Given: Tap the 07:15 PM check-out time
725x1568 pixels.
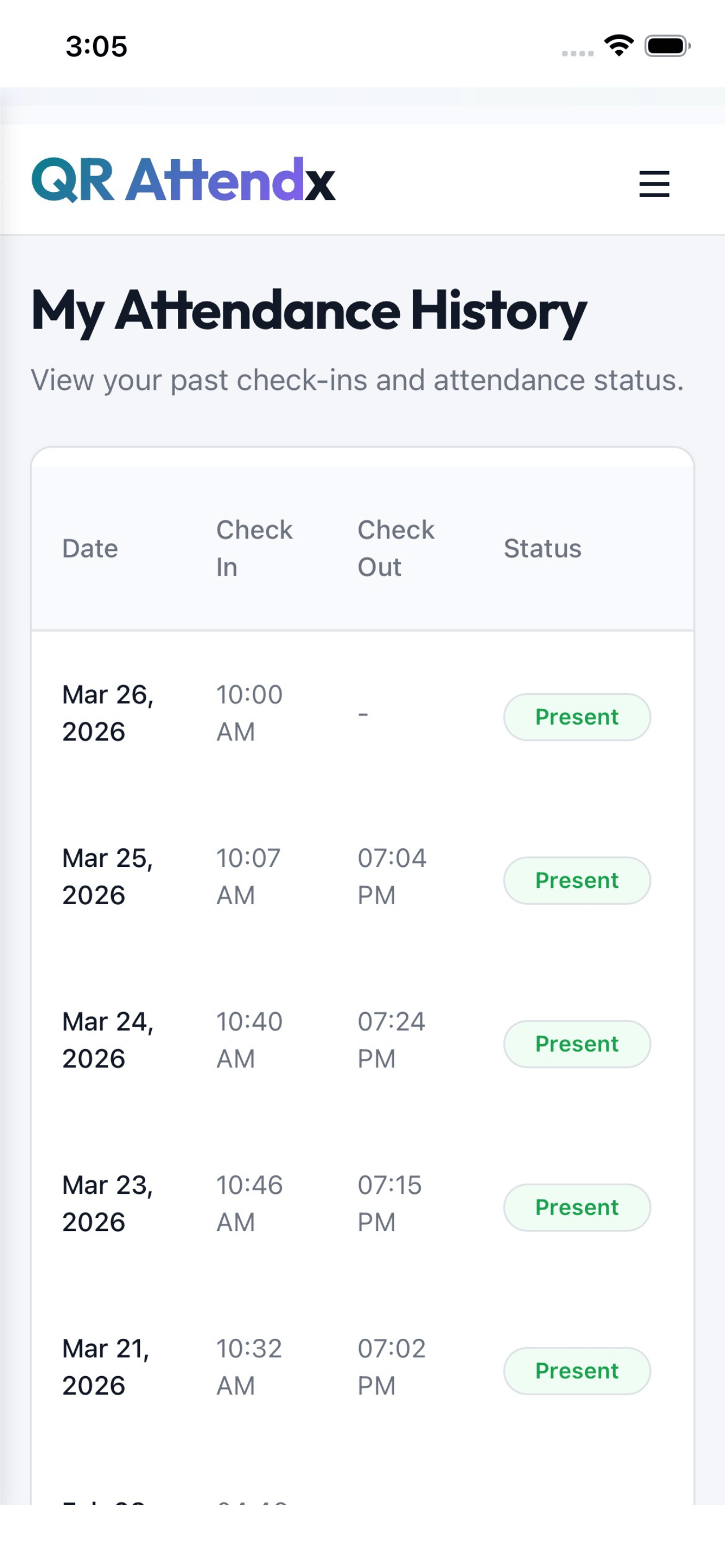Looking at the screenshot, I should coord(390,1203).
